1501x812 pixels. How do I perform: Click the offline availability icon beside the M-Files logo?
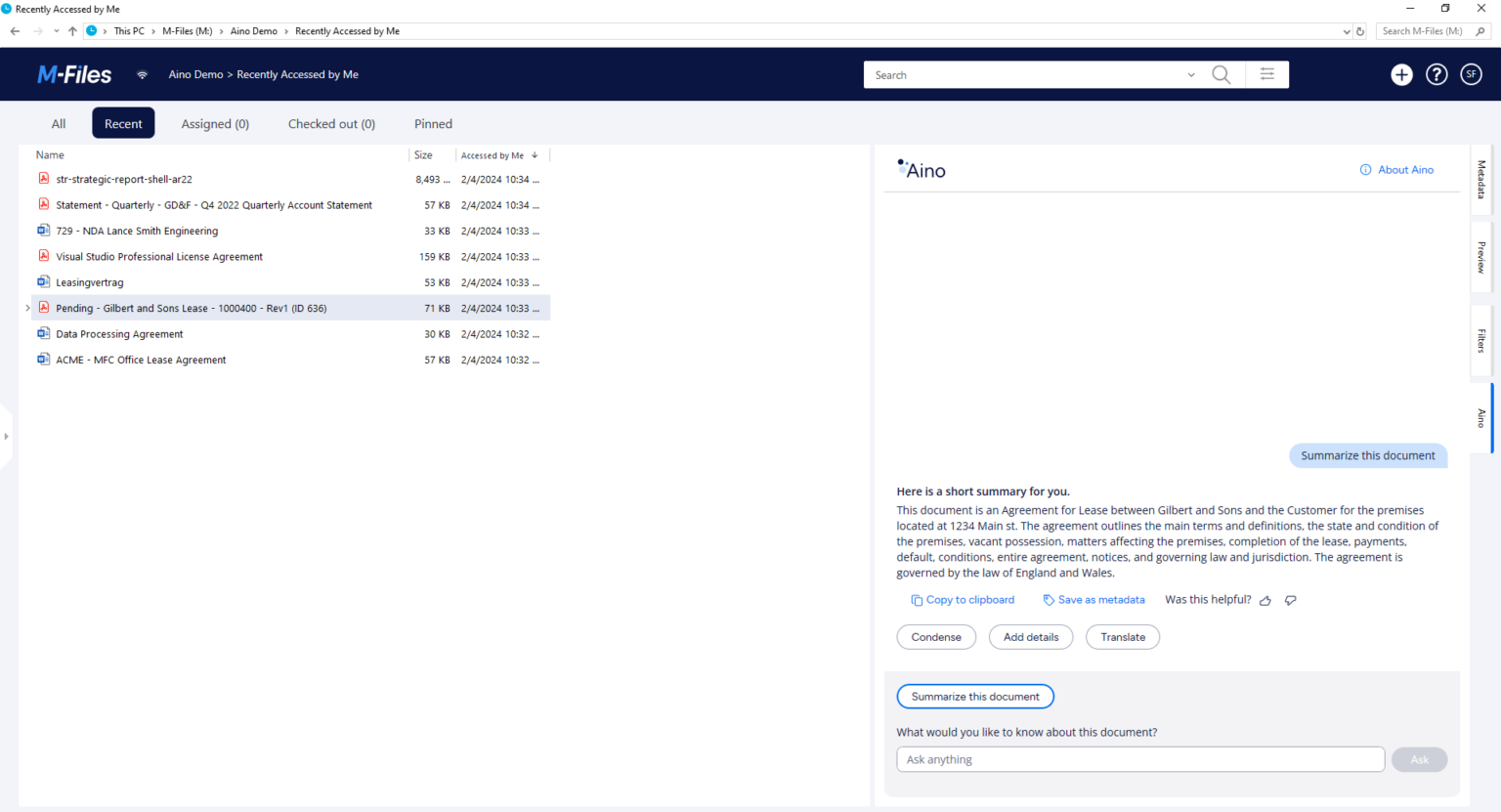[x=142, y=73]
